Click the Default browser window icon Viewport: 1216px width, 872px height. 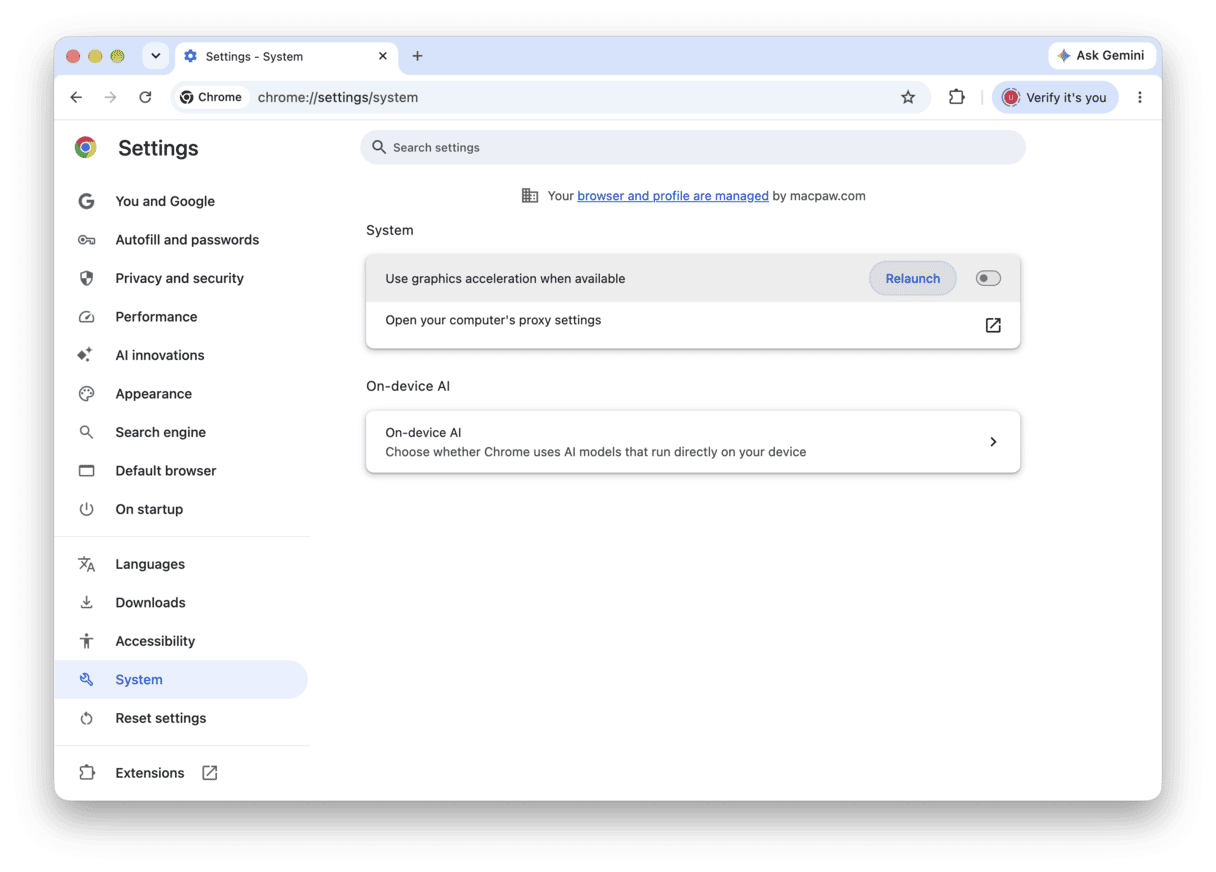pyautogui.click(x=86, y=471)
